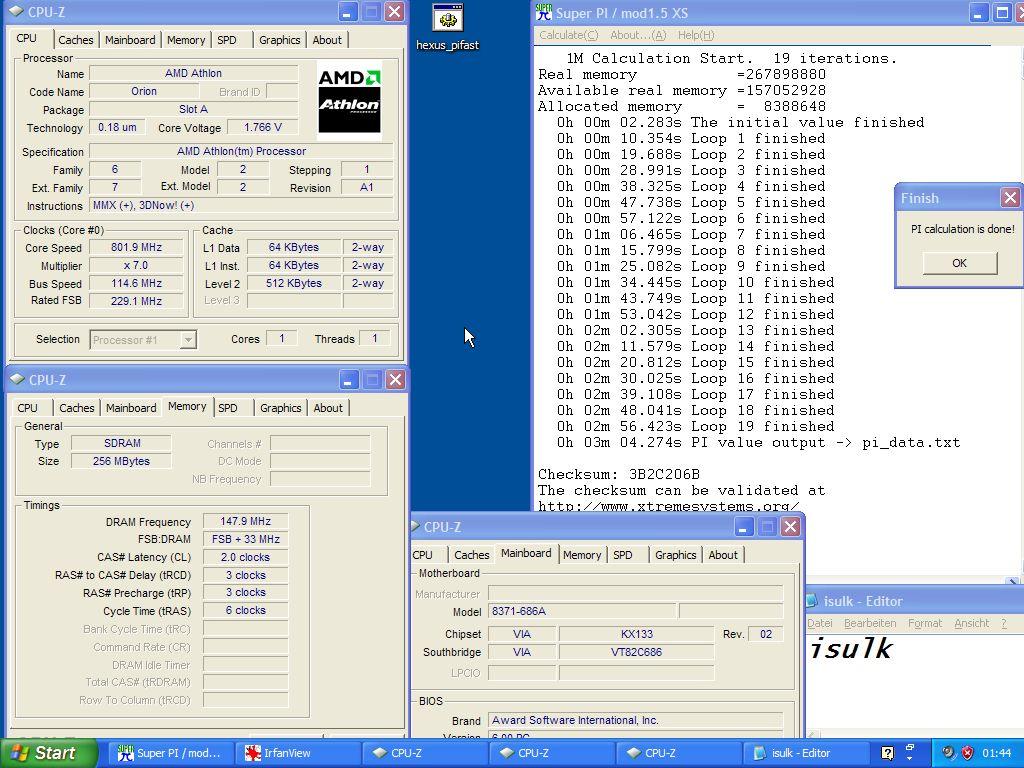Click the red security shield tray icon
1024x768 pixels.
tap(967, 753)
